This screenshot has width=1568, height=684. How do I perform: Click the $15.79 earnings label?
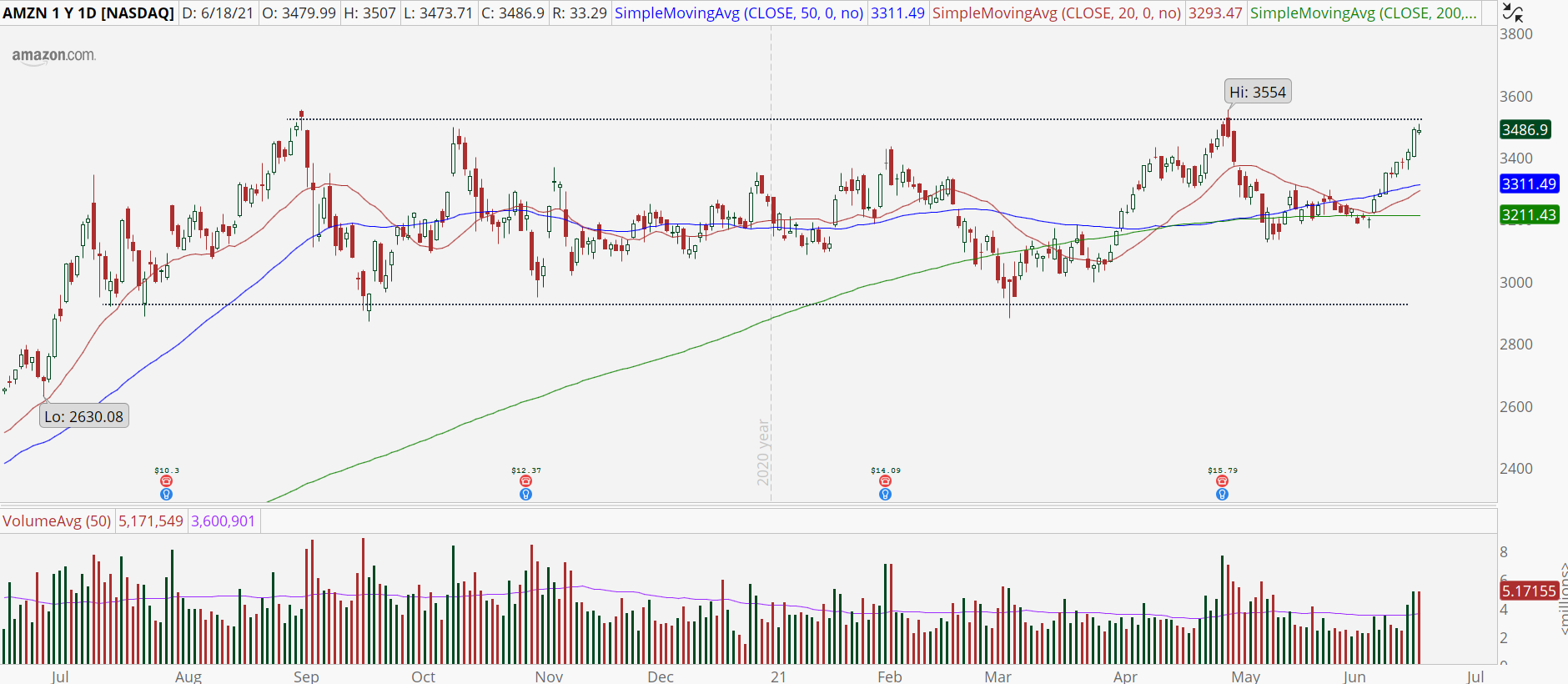click(x=1223, y=470)
